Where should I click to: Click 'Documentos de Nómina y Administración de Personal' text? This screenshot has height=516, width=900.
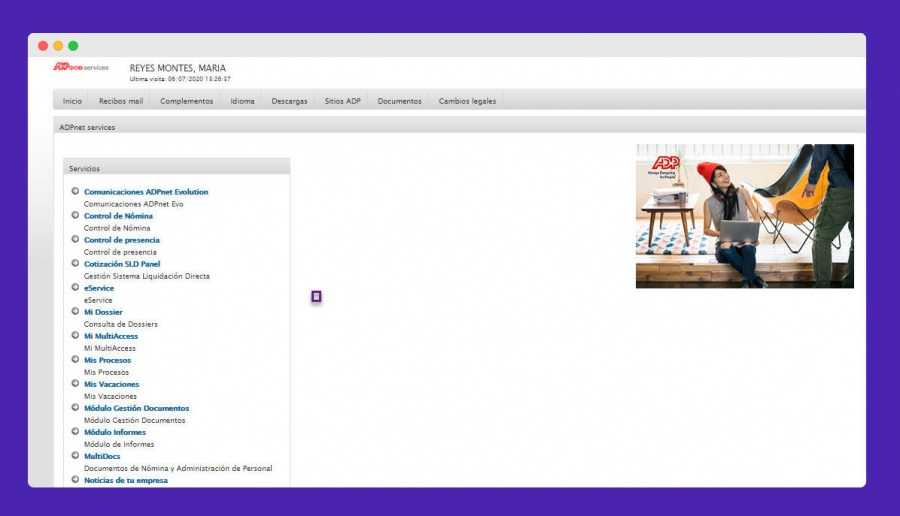(178, 468)
